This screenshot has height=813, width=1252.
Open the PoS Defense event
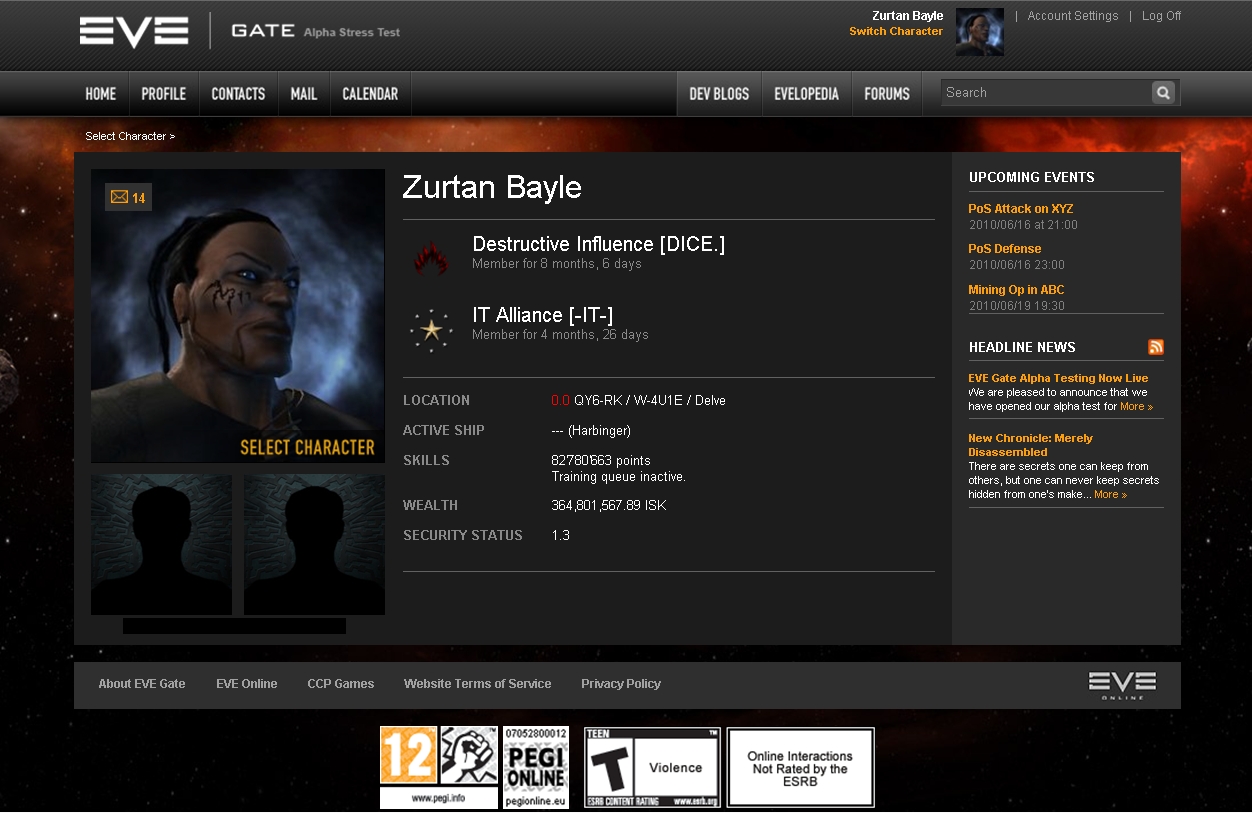point(1004,249)
